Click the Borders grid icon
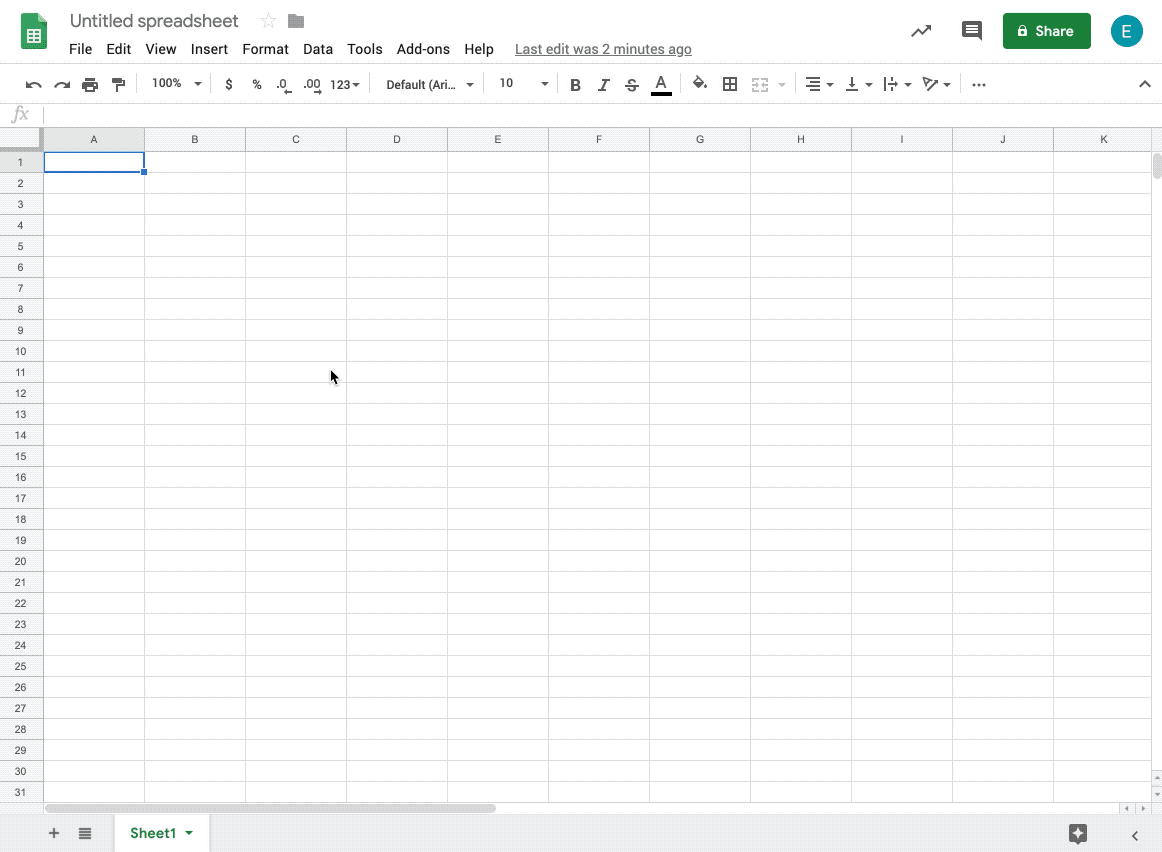The image size is (1162, 852). [730, 84]
